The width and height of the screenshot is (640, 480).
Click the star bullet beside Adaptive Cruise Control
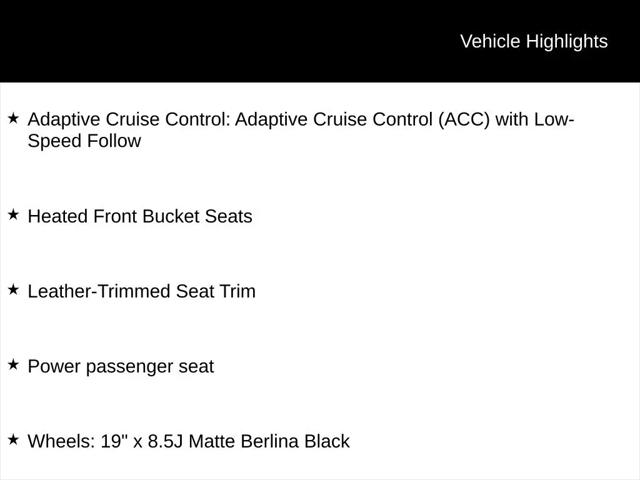click(x=13, y=118)
